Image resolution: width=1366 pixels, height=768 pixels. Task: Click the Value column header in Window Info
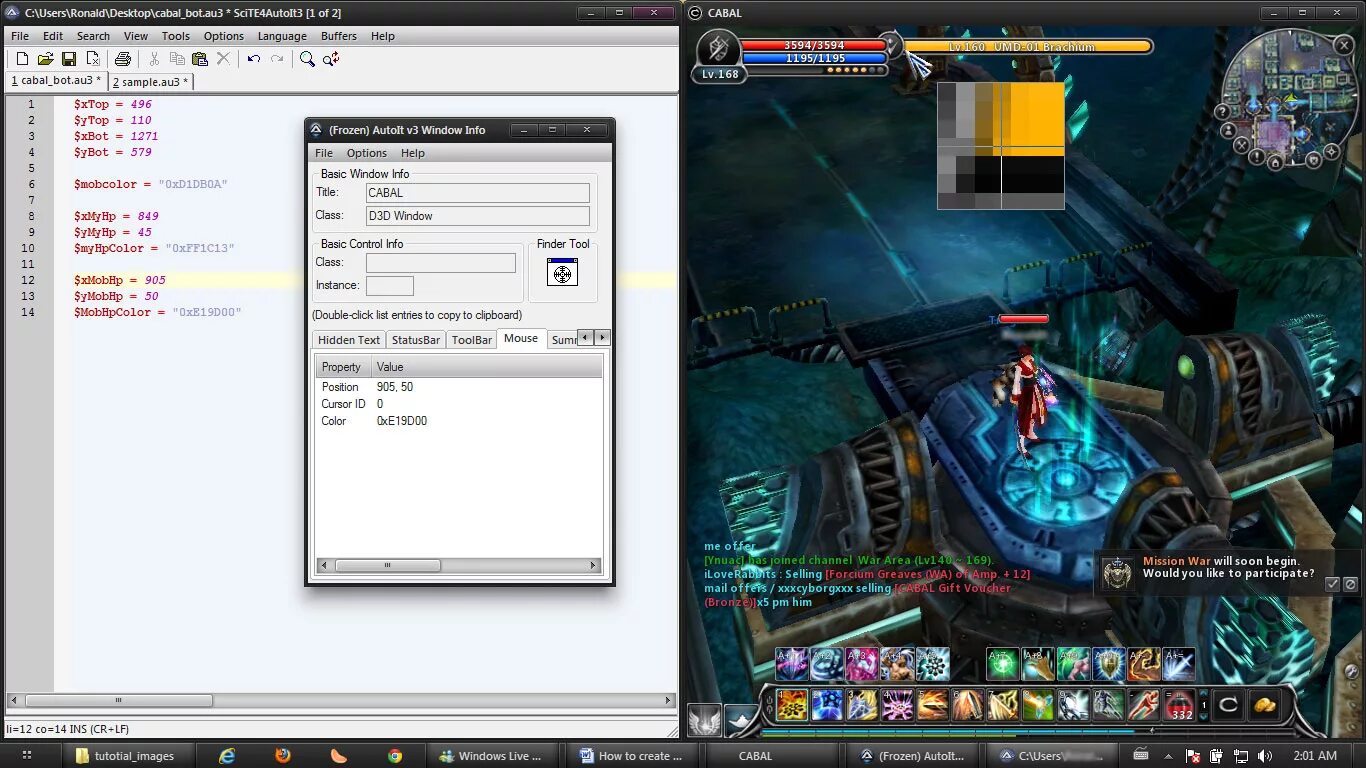click(x=487, y=367)
